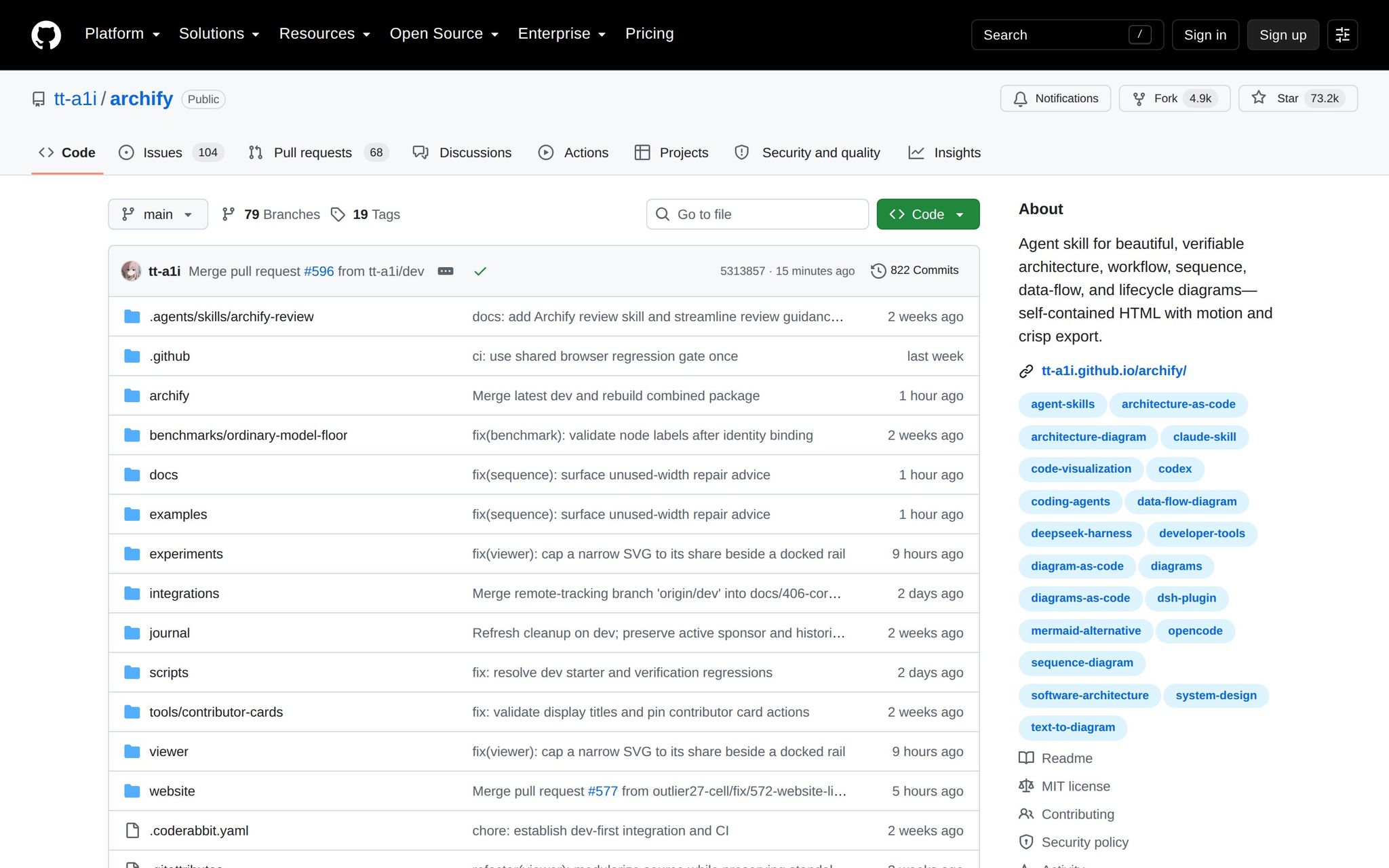Image resolution: width=1389 pixels, height=868 pixels.
Task: Click folder icon of docs row
Action: [x=132, y=475]
